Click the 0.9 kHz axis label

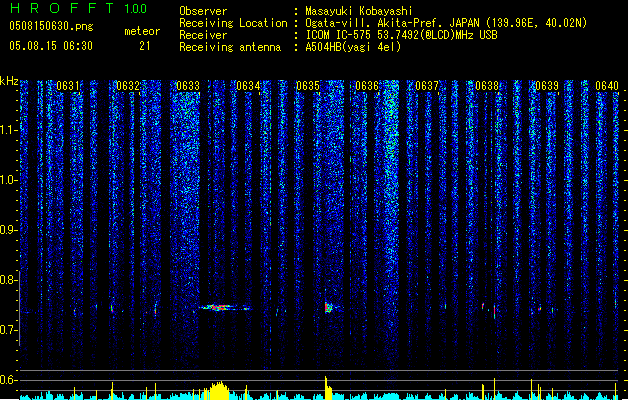click(8, 230)
